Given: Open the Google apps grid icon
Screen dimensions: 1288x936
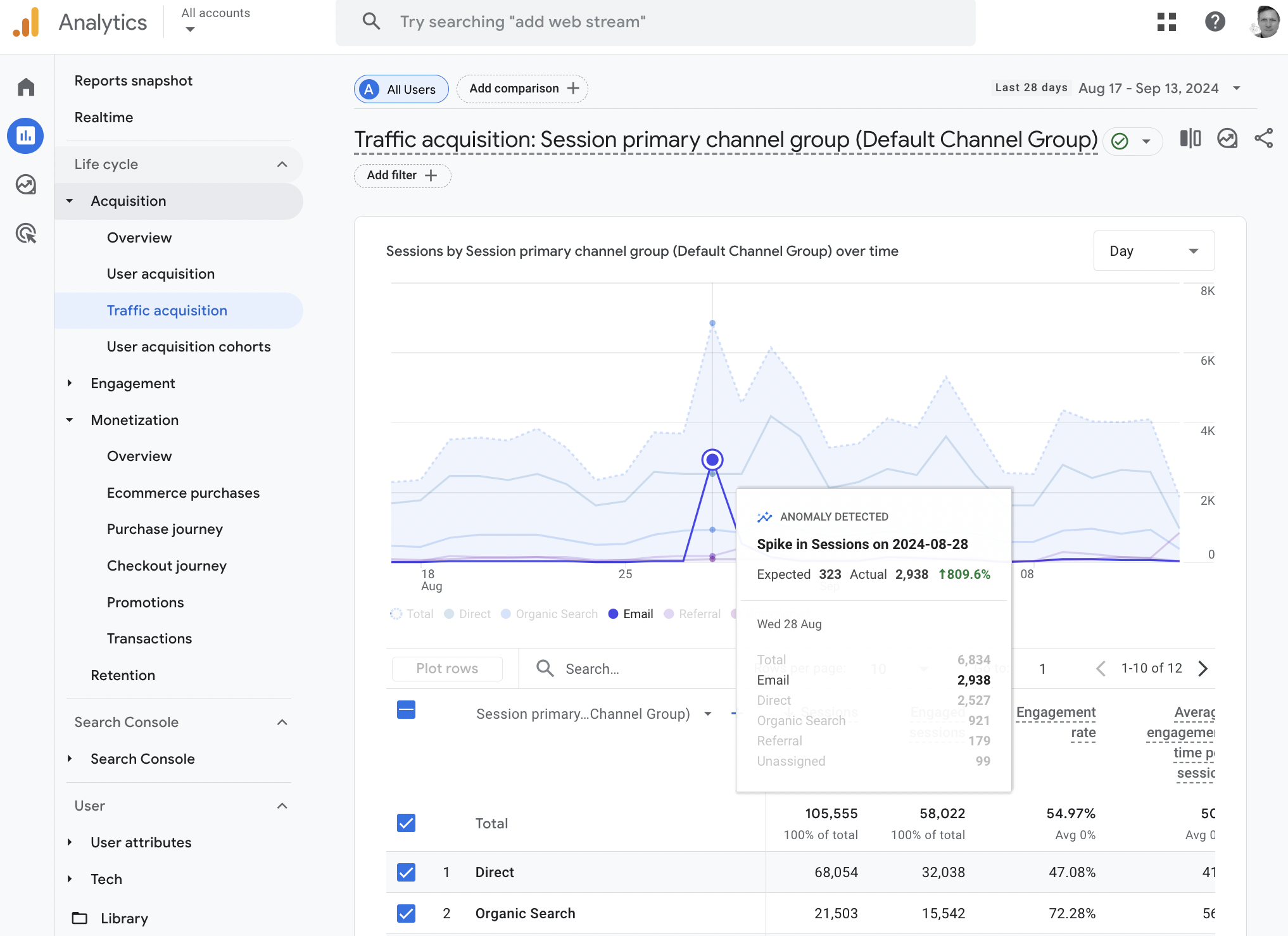Looking at the screenshot, I should (1167, 22).
